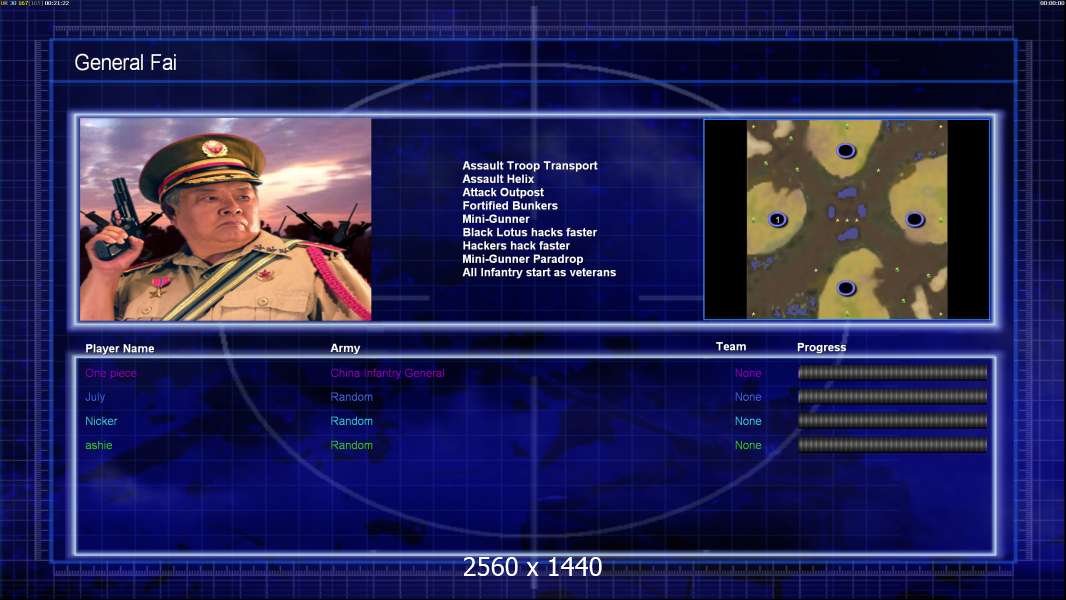Click the General Fai portrait image
1066x600 pixels.
point(226,219)
